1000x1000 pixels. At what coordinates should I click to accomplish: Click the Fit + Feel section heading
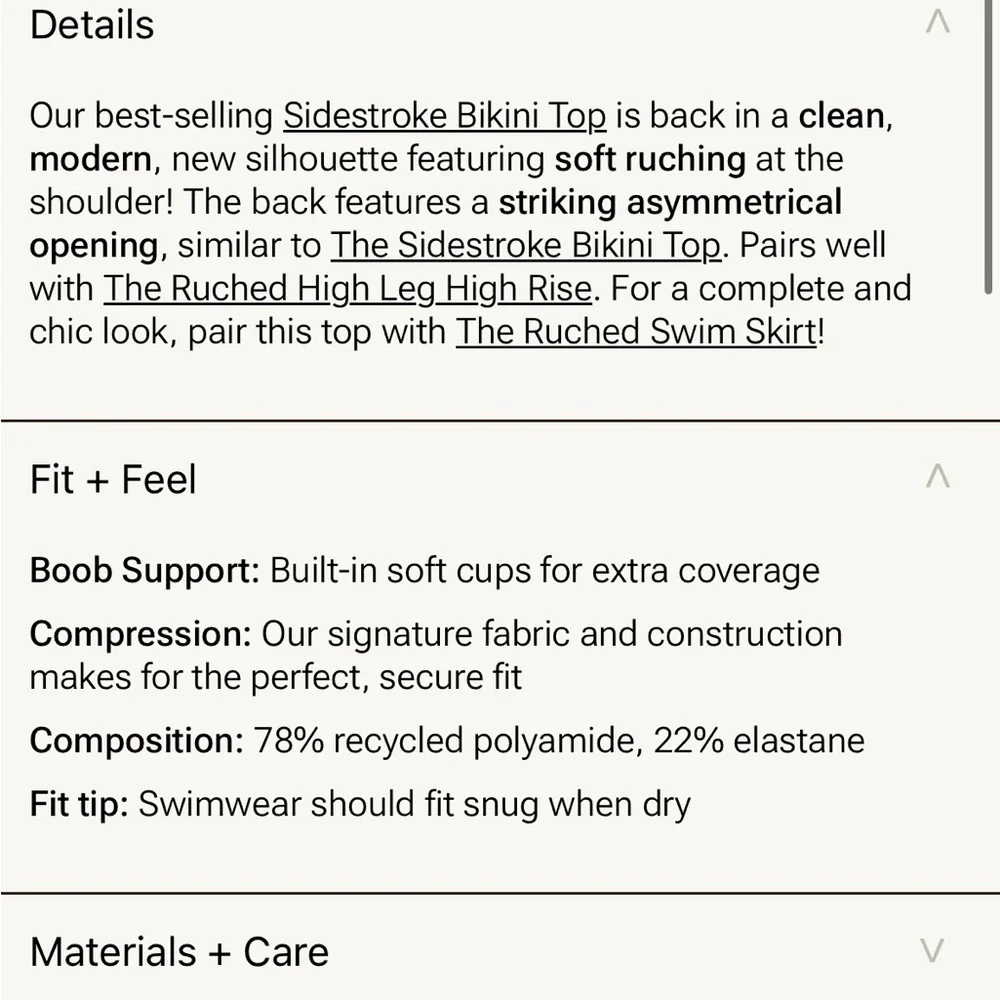pos(113,479)
